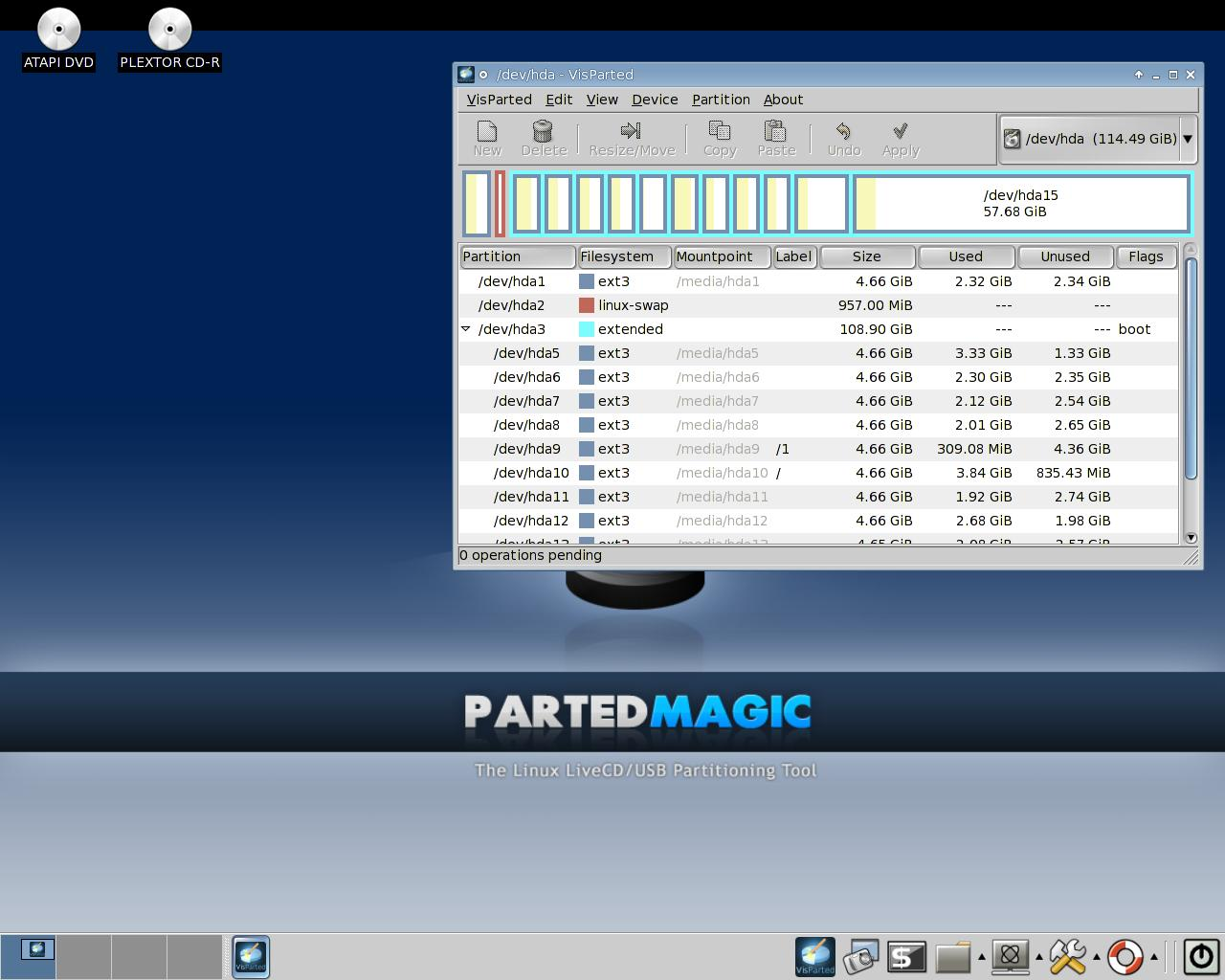The image size is (1225, 980).
Task: Open the window menu icon in VisParted title bar
Action: tap(466, 75)
